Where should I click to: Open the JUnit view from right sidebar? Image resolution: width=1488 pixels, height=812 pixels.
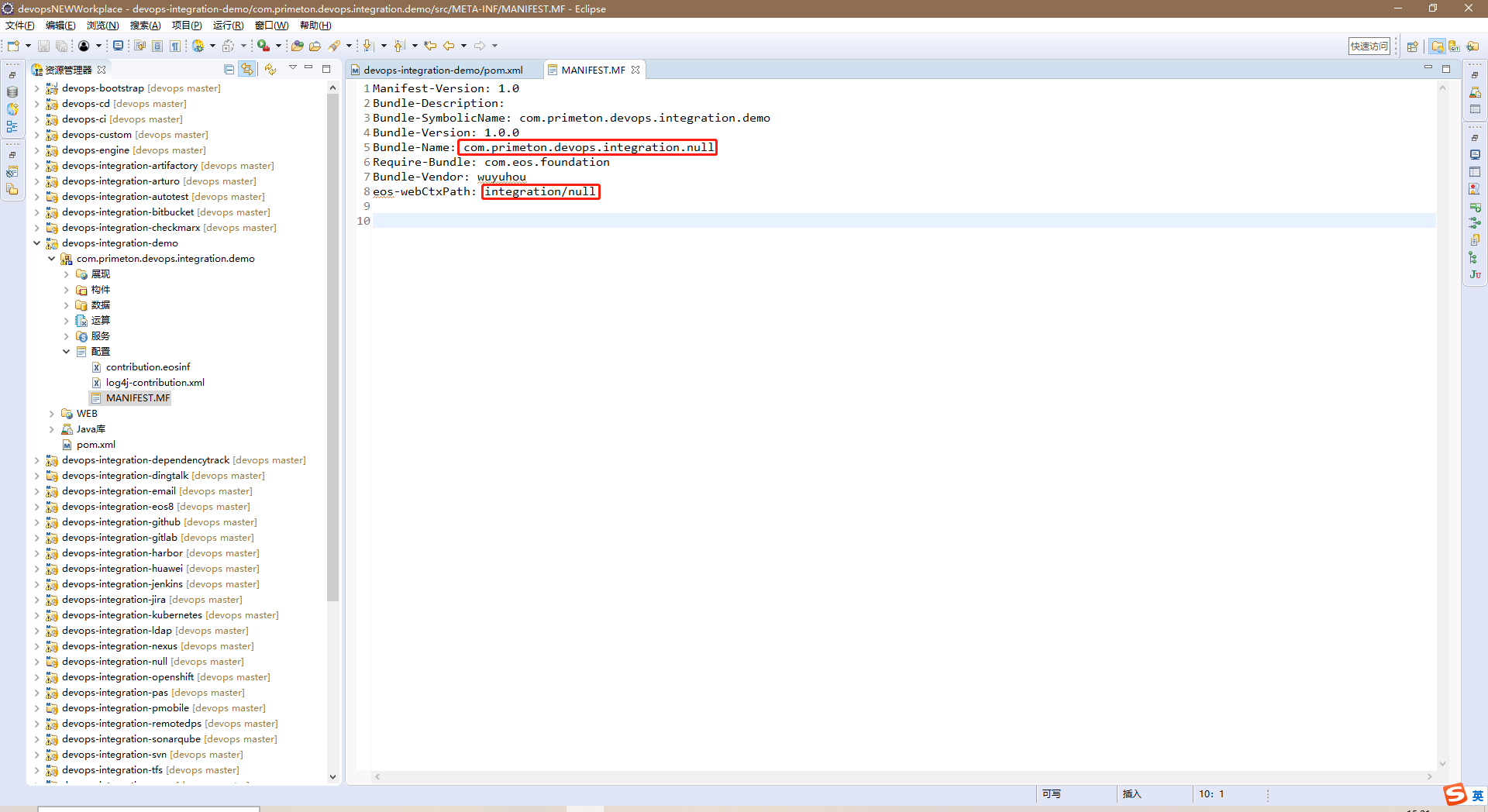[x=1475, y=274]
